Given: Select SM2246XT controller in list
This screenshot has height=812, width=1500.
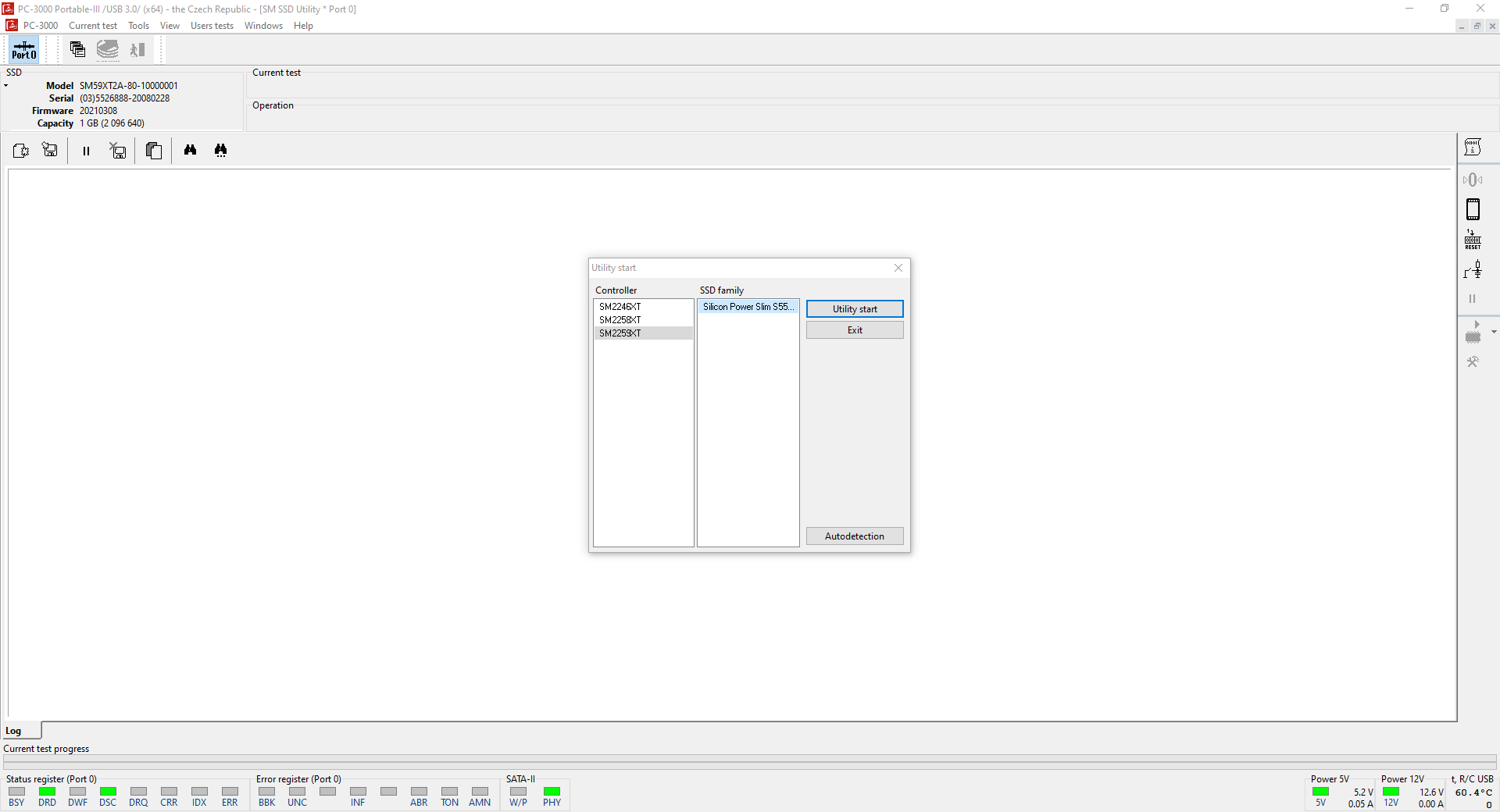Looking at the screenshot, I should point(620,307).
